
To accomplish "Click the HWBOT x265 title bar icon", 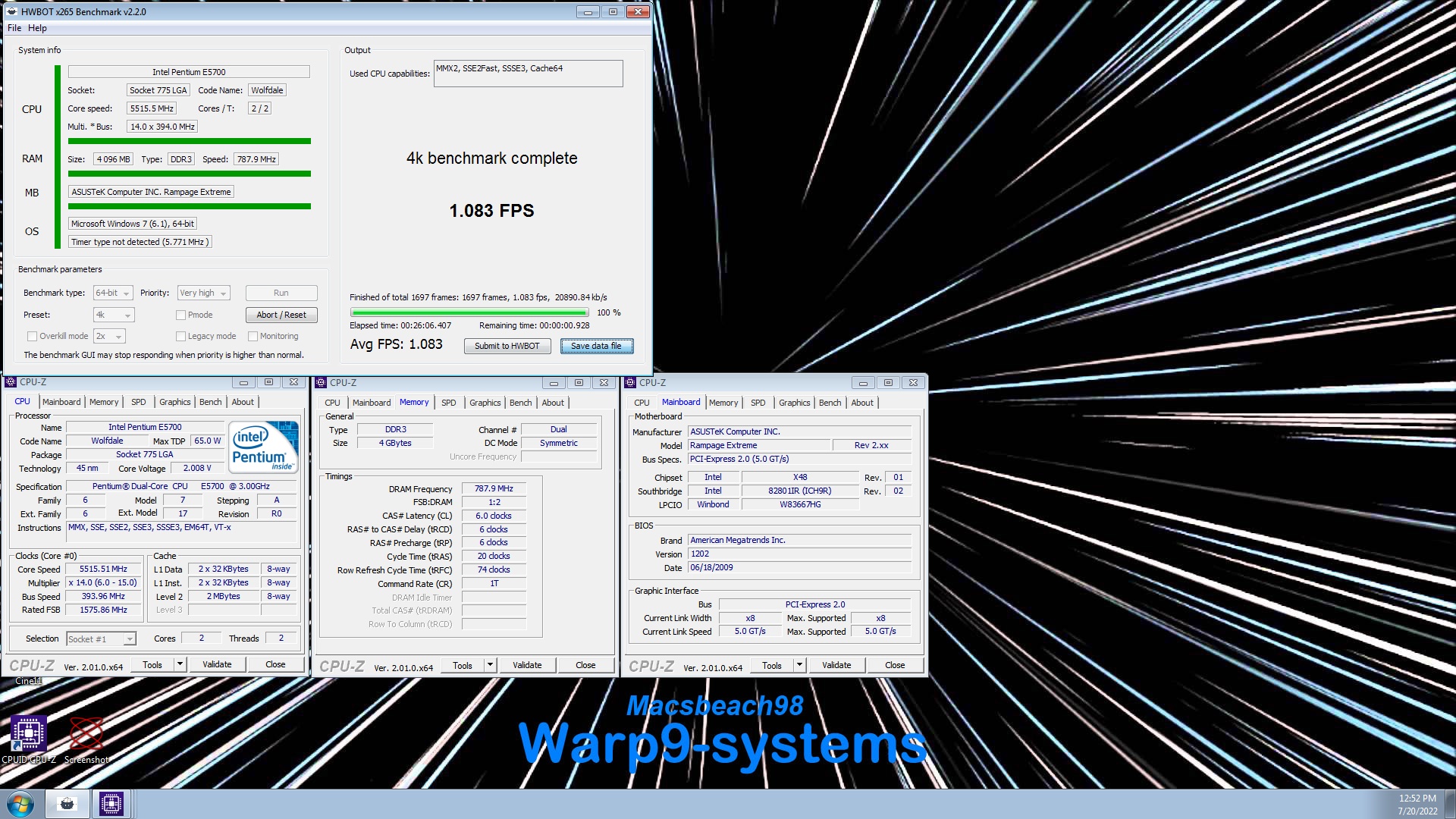I will pos(11,11).
